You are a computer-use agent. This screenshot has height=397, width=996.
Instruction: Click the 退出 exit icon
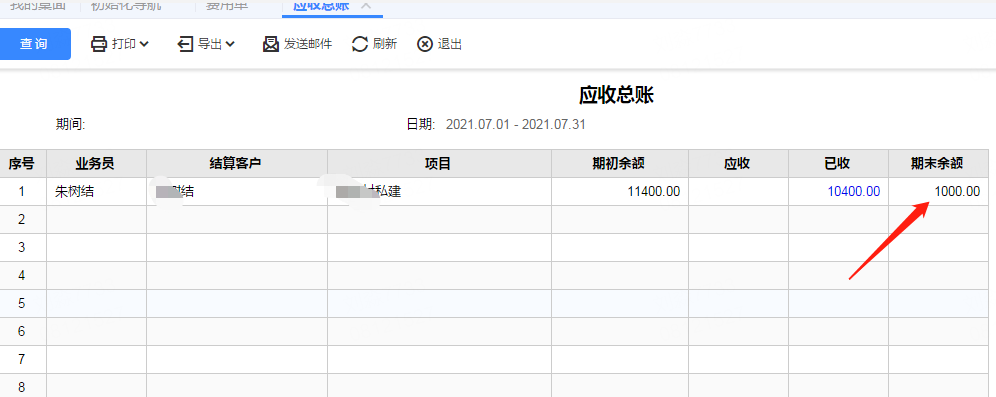[425, 44]
